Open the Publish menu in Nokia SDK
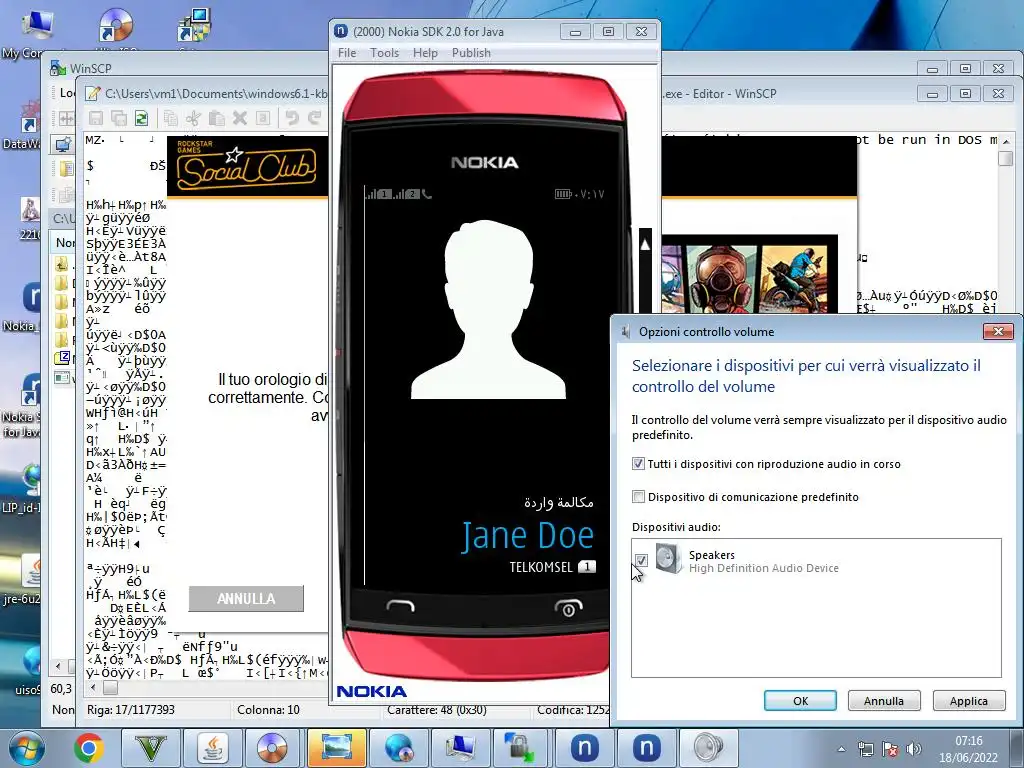The width and height of the screenshot is (1024, 768). [x=471, y=53]
